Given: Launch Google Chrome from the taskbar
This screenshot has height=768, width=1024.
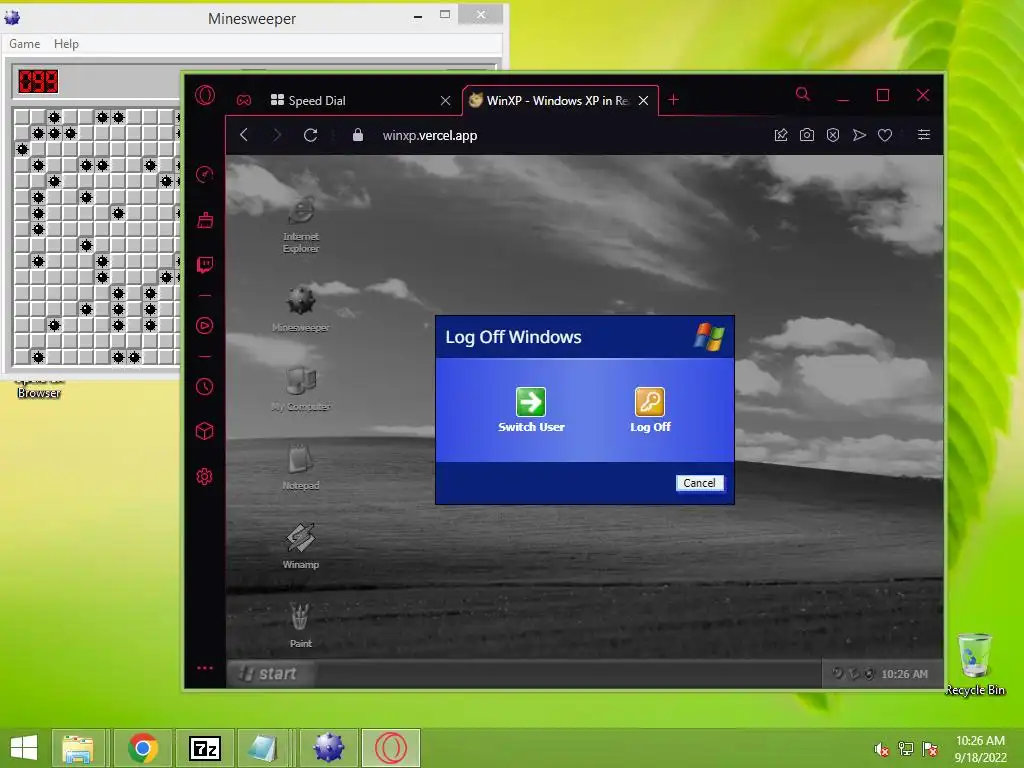Looking at the screenshot, I should click(x=143, y=748).
